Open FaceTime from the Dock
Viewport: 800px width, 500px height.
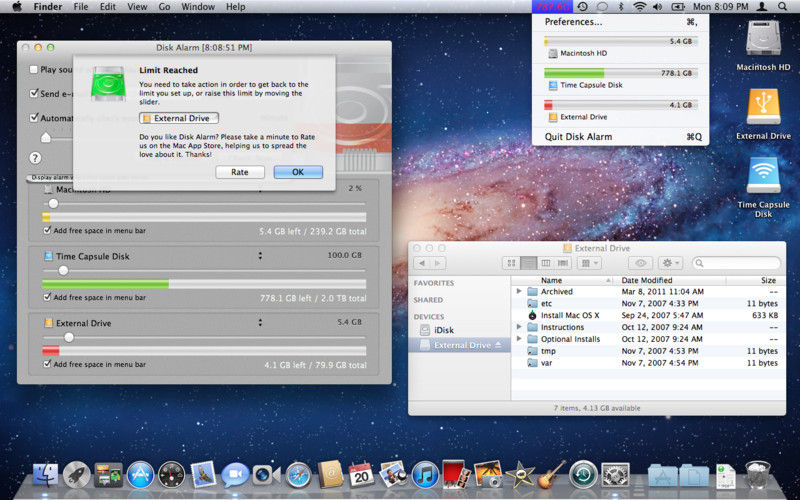266,474
